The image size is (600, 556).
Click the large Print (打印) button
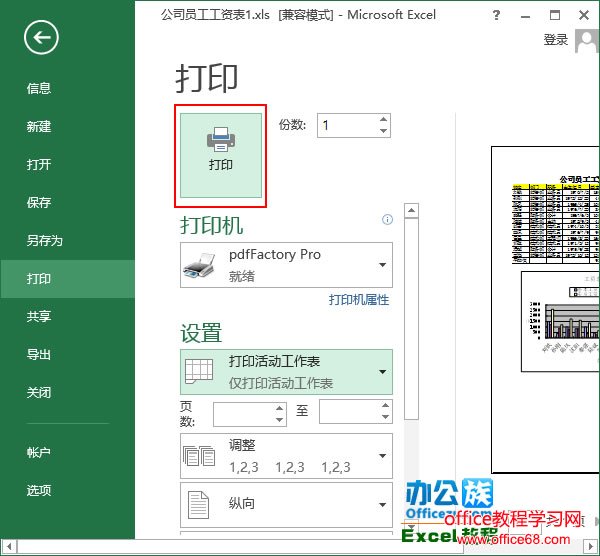click(220, 154)
